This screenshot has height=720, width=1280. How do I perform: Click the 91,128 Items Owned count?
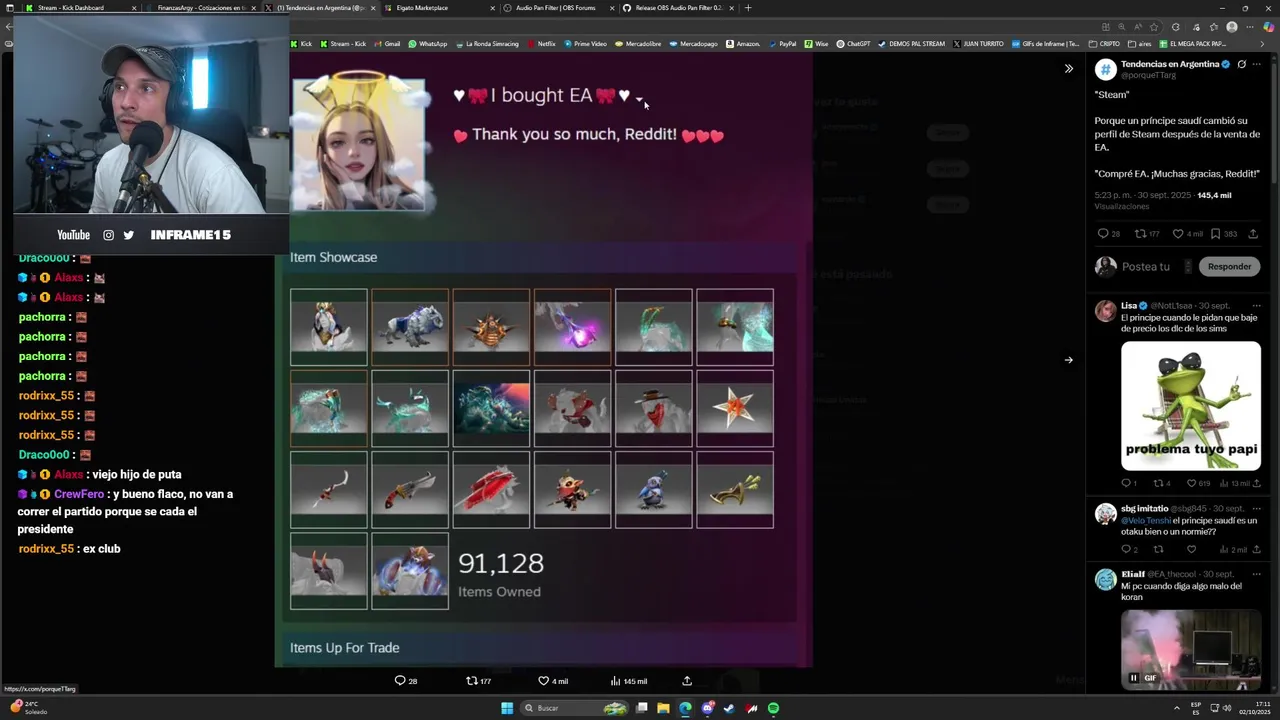tap(500, 574)
